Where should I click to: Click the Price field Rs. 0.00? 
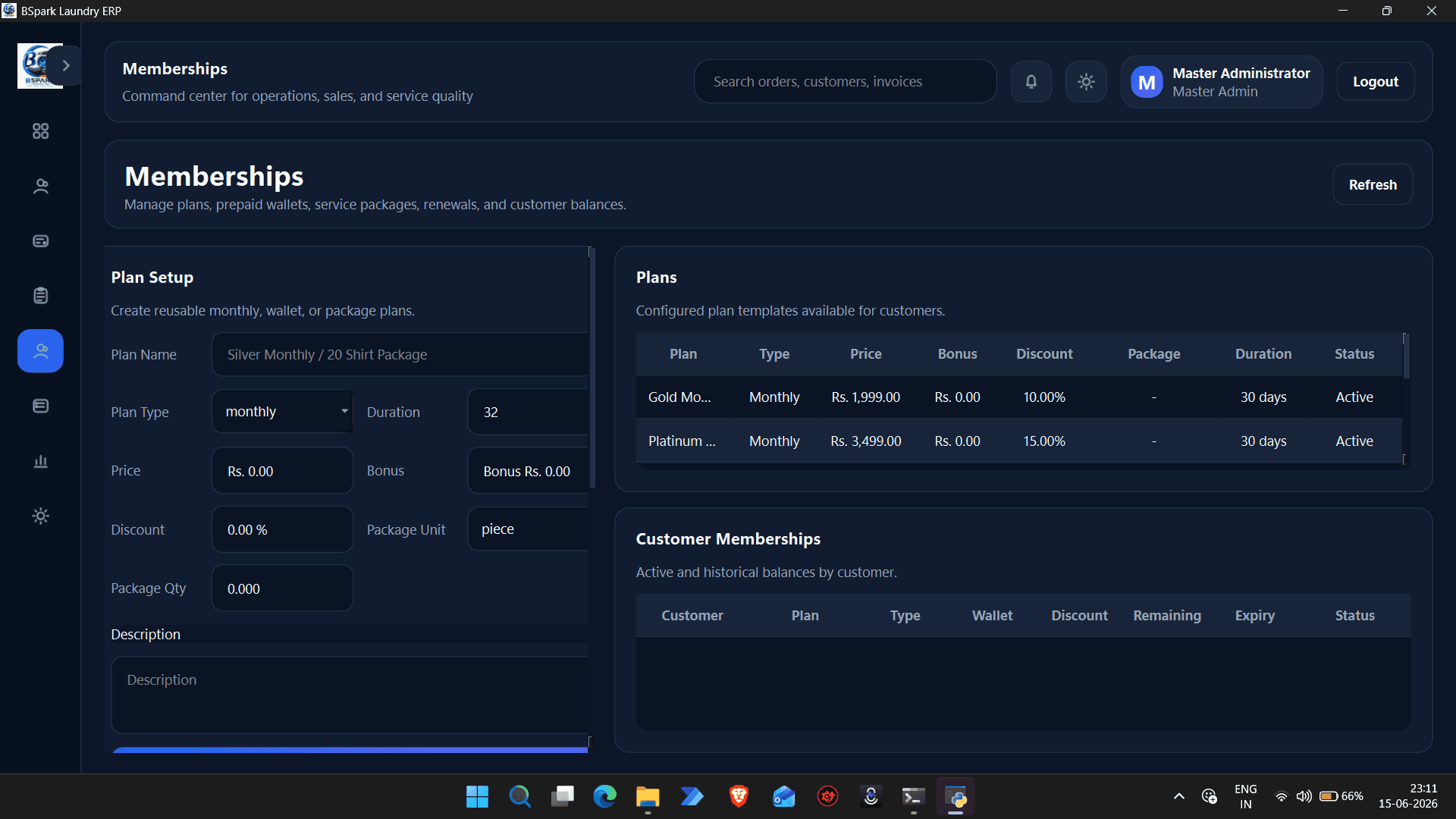(282, 471)
